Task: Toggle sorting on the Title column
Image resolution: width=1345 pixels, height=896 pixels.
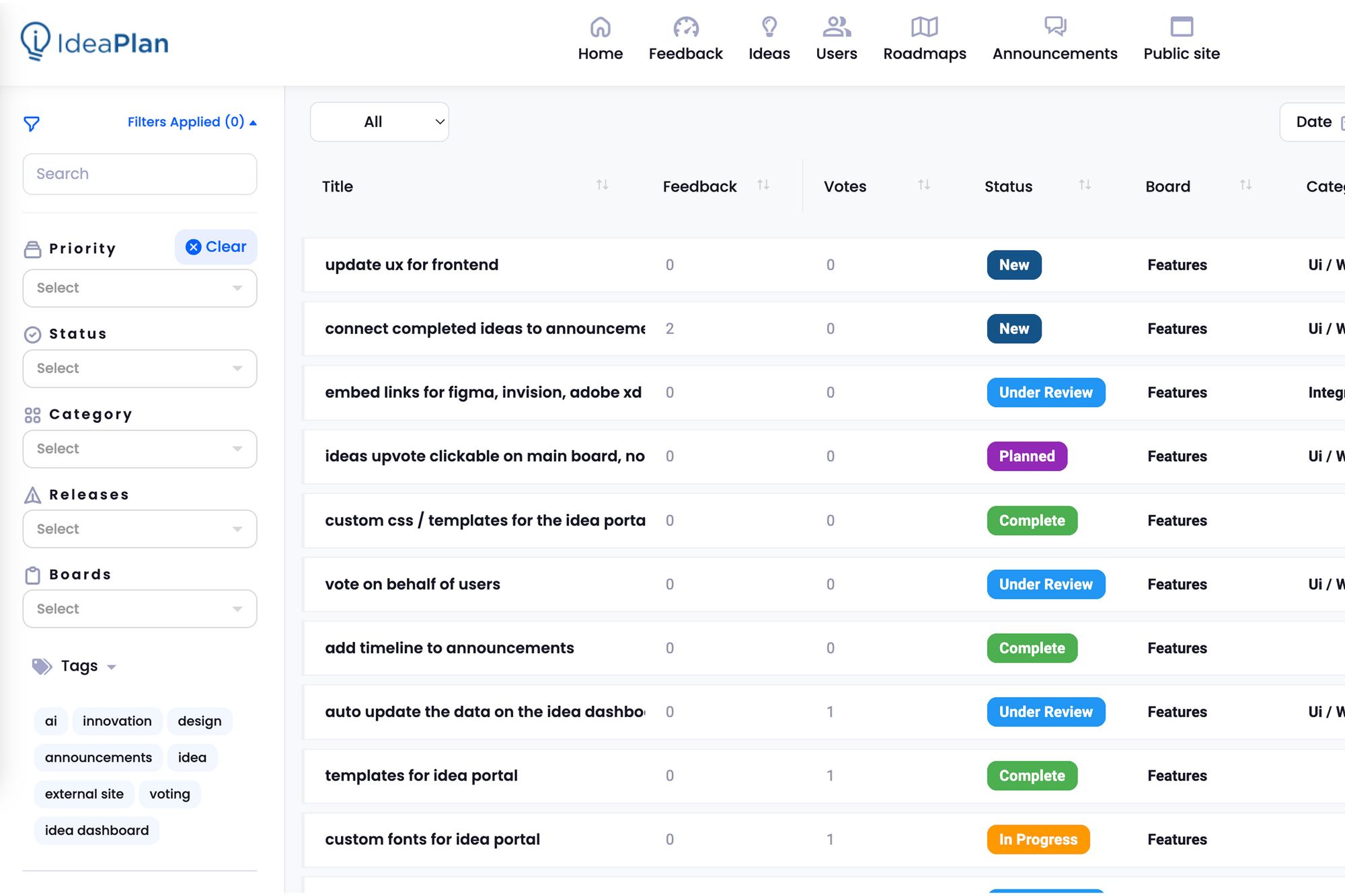Action: (602, 186)
